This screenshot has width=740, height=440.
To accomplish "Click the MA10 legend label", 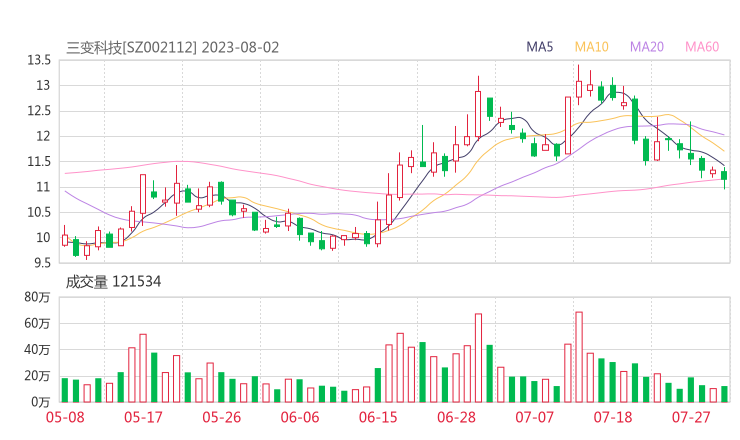I will pos(591,47).
